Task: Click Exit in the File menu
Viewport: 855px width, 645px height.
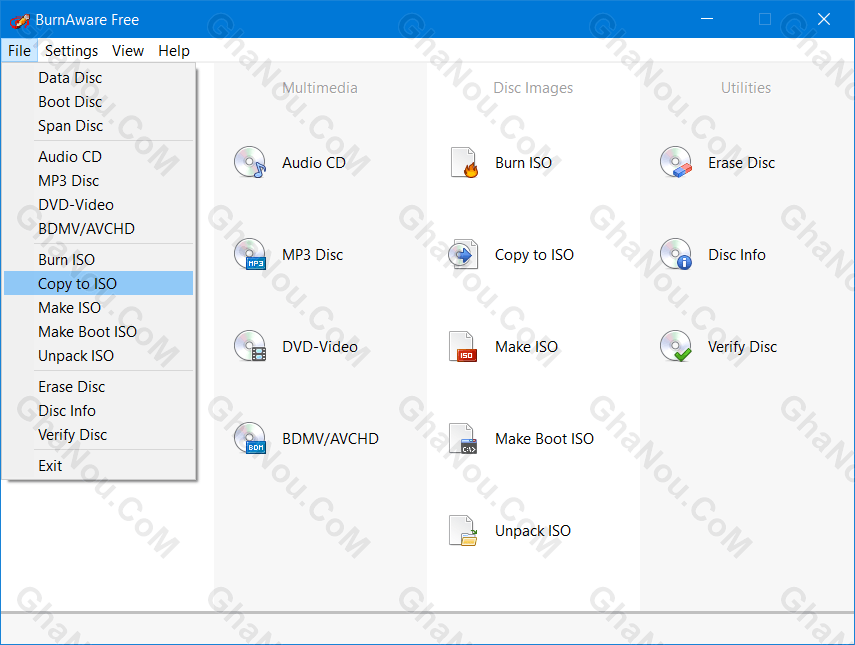Action: (99, 466)
